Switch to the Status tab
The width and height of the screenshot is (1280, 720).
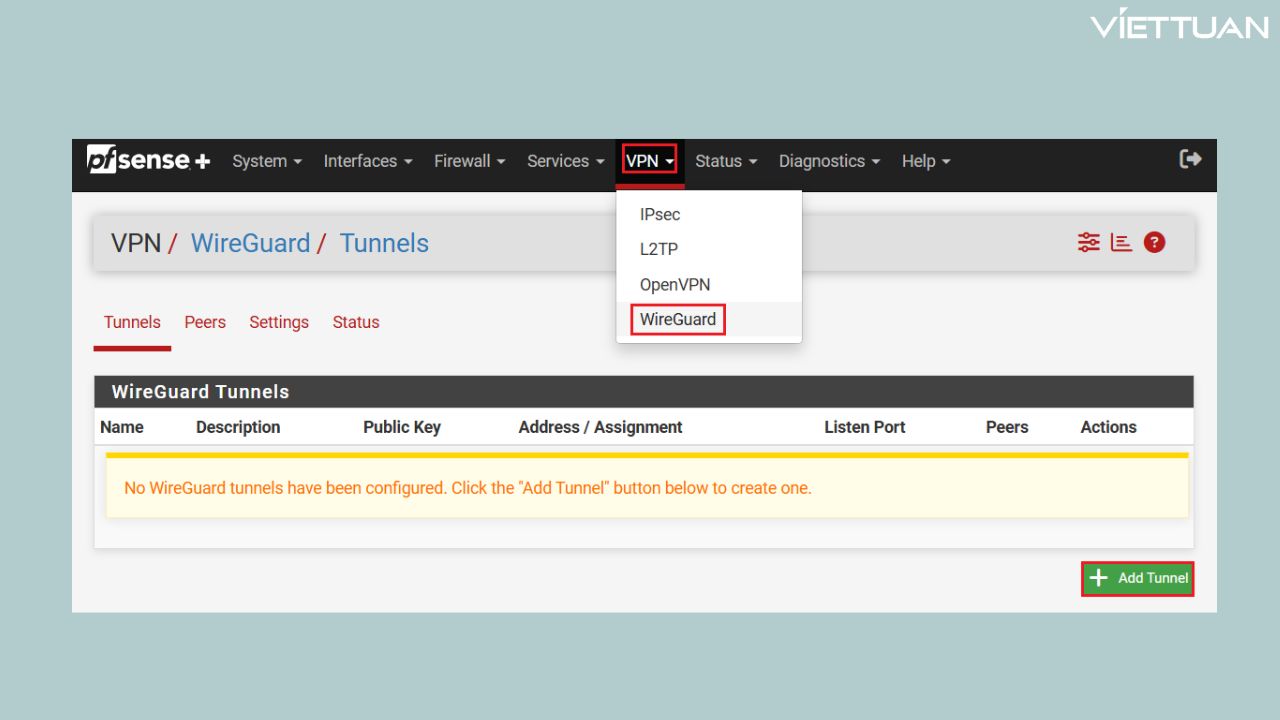pos(355,322)
